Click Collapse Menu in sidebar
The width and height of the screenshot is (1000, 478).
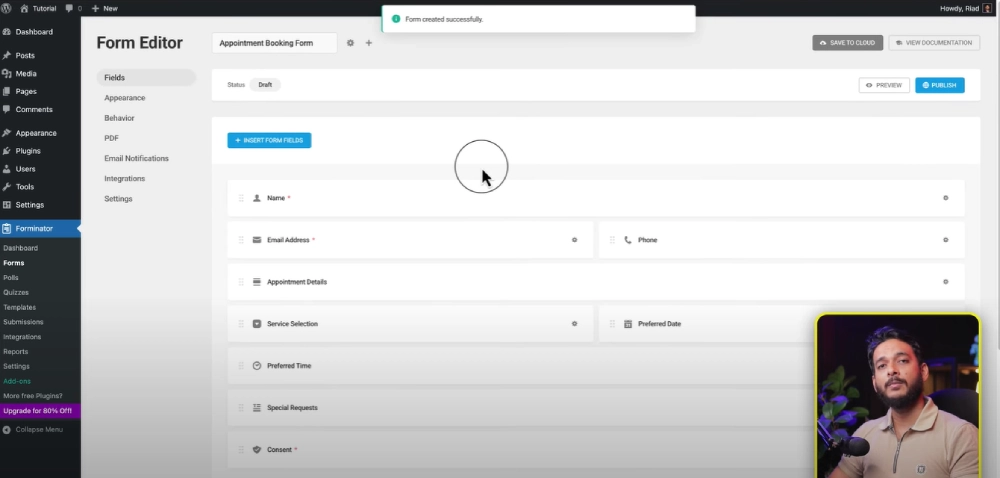[33, 430]
